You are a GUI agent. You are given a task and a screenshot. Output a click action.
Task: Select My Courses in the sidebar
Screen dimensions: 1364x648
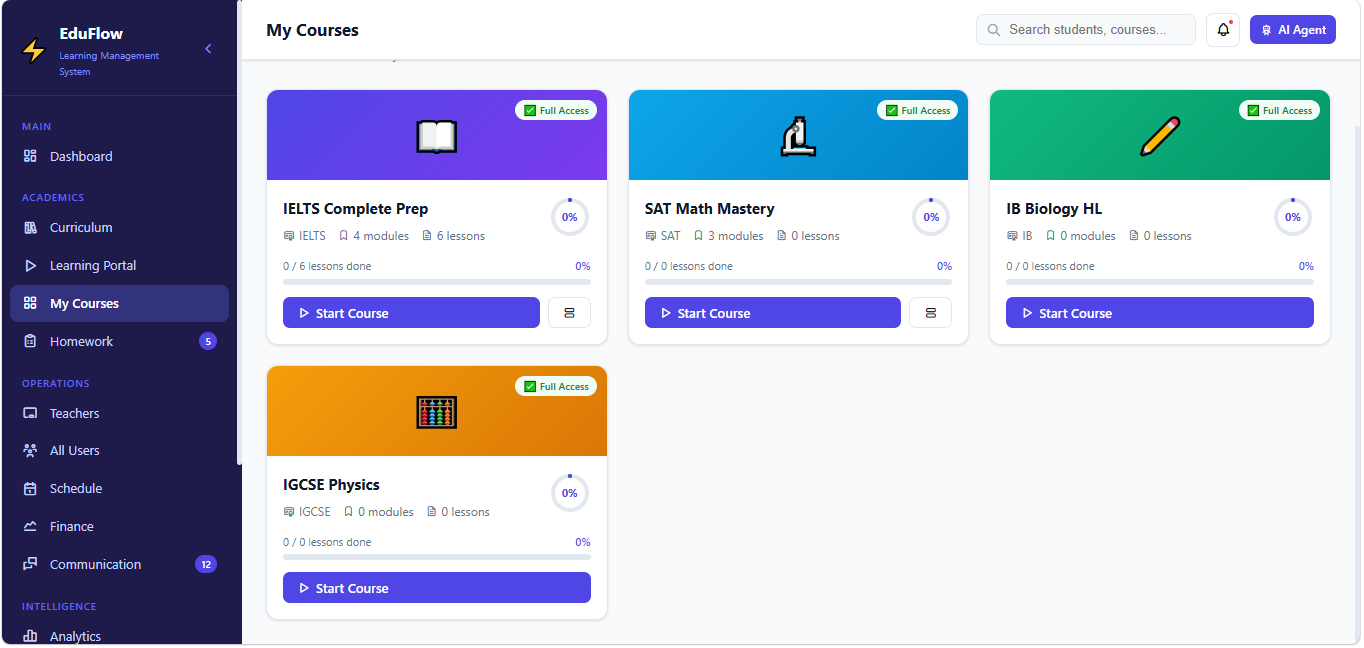pyautogui.click(x=119, y=303)
